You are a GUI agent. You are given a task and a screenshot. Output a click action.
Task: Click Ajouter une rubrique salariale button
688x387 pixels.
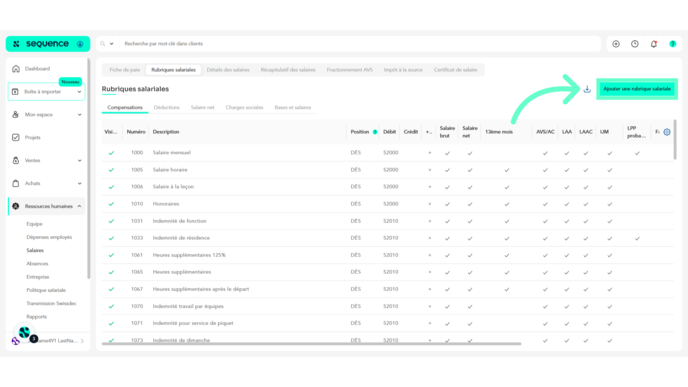637,89
